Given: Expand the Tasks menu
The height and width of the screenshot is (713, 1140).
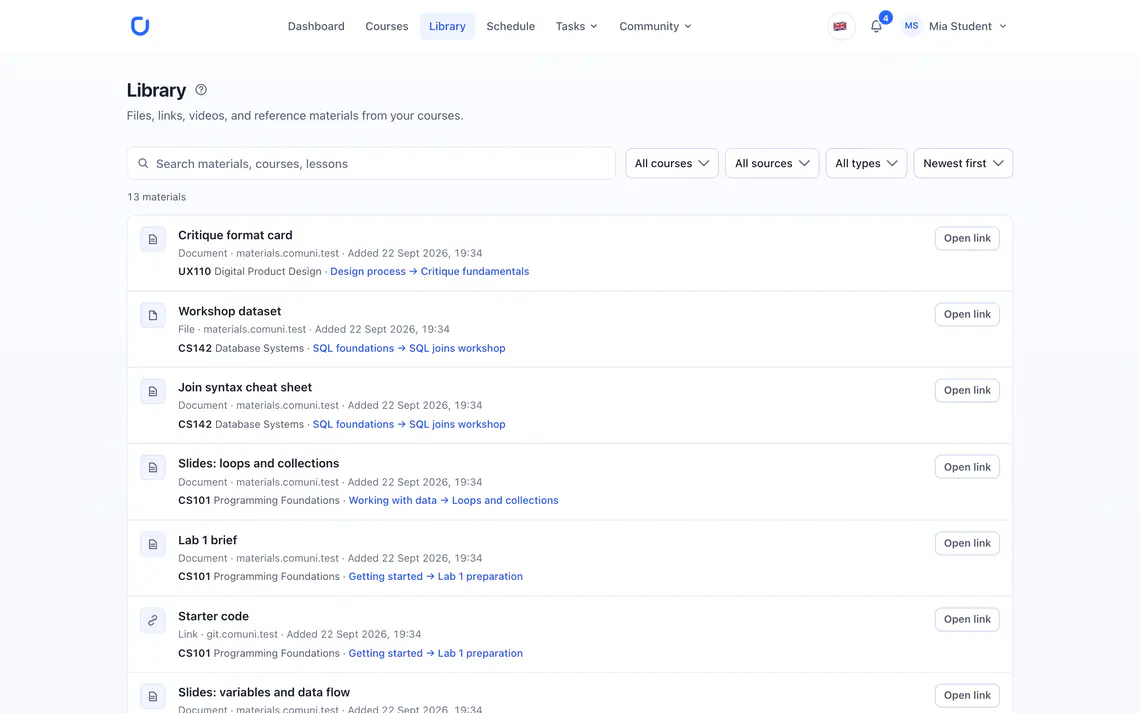Looking at the screenshot, I should [x=577, y=26].
